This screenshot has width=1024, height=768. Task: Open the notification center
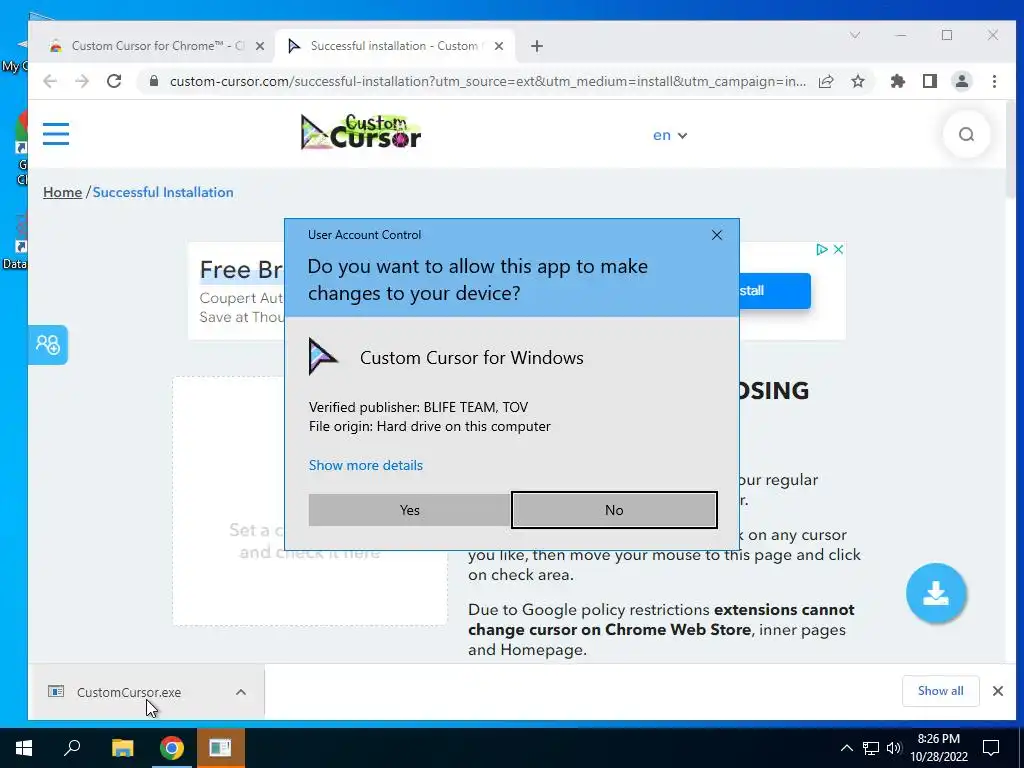tap(991, 748)
